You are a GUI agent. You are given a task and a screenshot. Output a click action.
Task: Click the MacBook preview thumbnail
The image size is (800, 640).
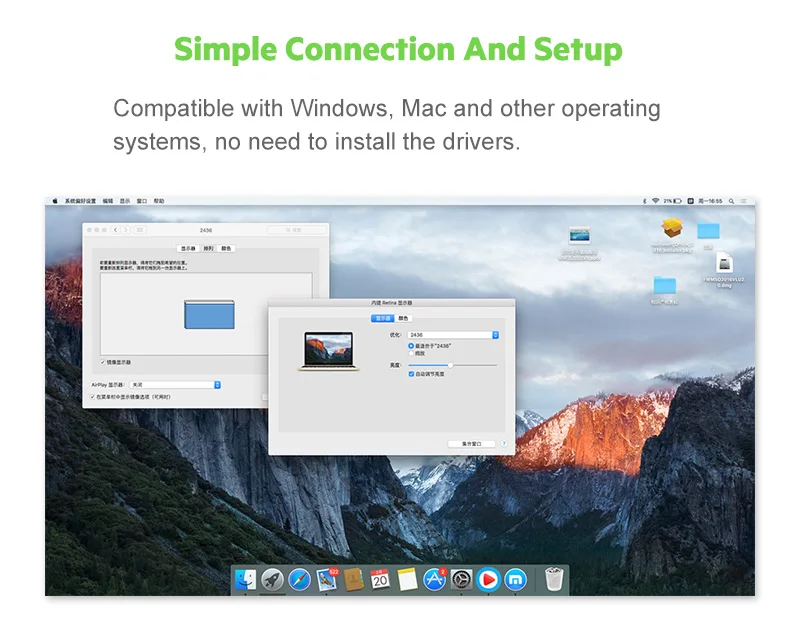point(329,351)
